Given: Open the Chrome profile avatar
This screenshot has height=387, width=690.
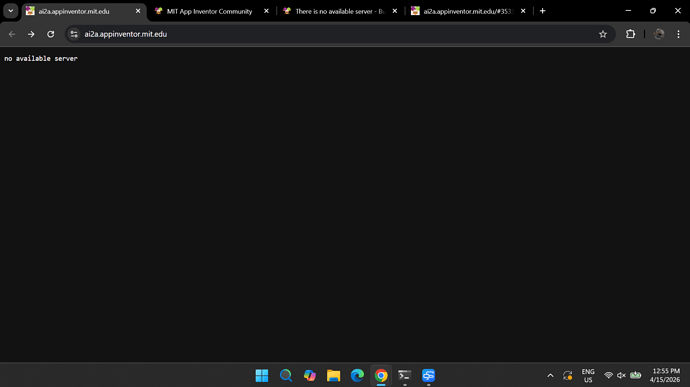Looking at the screenshot, I should coord(659,34).
